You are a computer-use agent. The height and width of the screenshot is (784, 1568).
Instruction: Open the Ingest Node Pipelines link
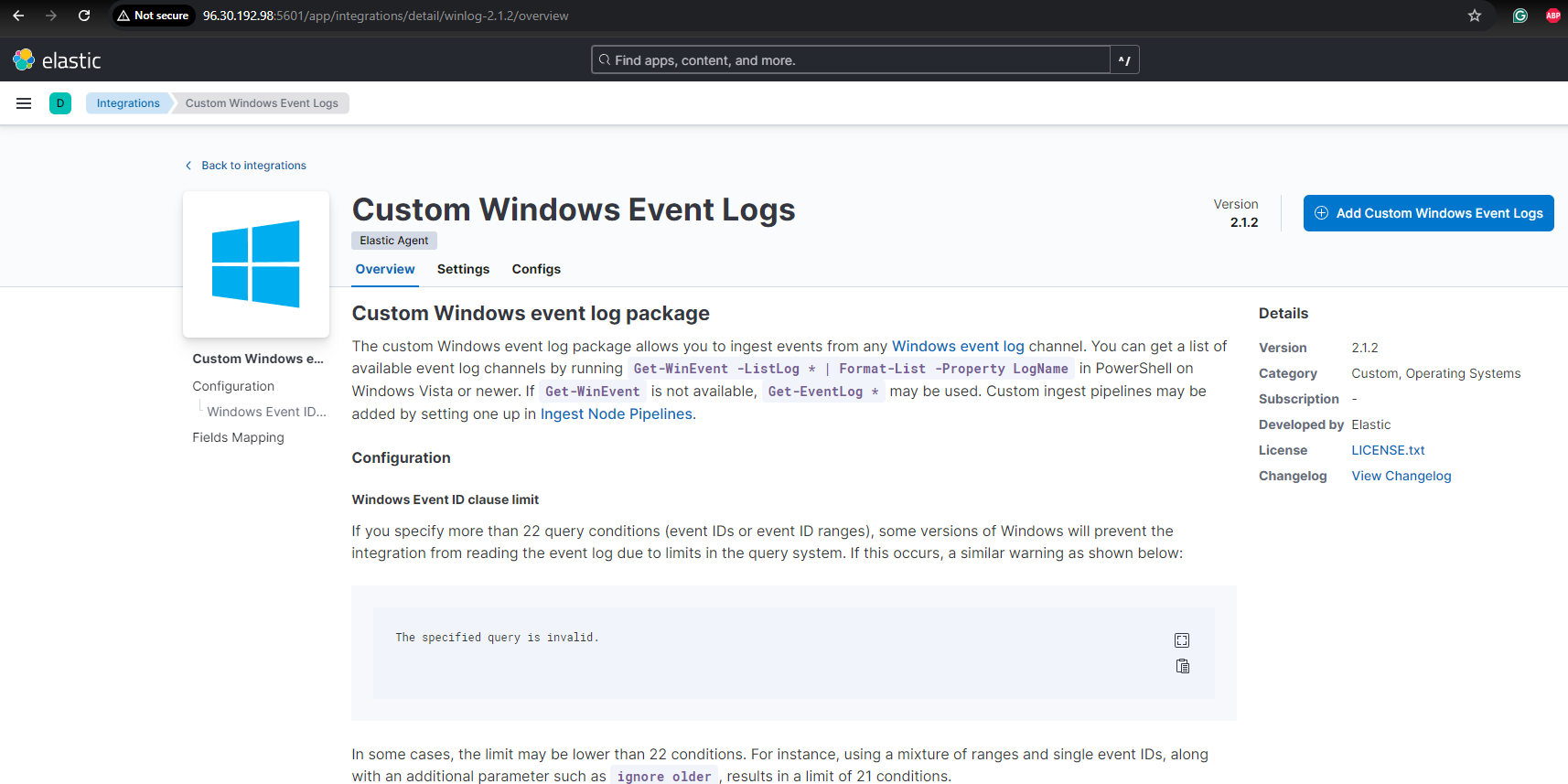[x=617, y=413]
